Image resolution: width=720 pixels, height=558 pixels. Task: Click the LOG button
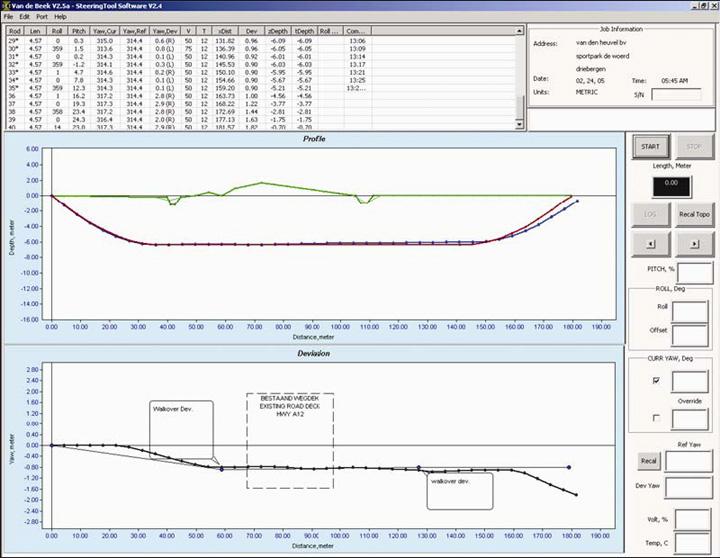pyautogui.click(x=651, y=213)
